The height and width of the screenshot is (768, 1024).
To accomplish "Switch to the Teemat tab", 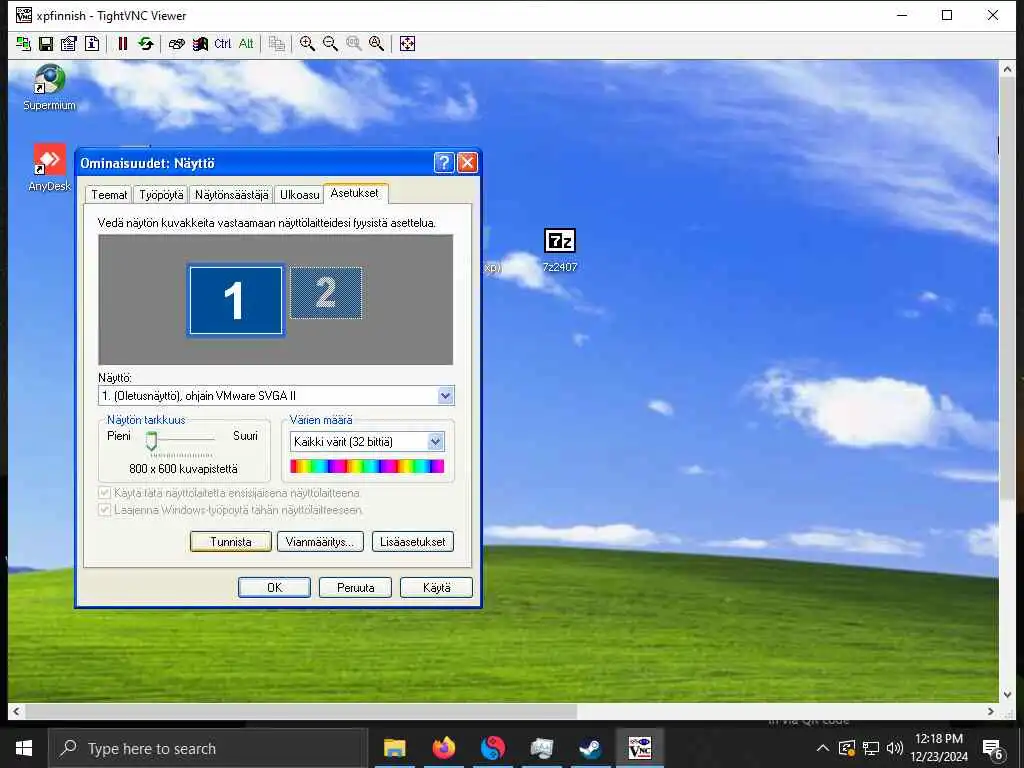I will (x=109, y=195).
